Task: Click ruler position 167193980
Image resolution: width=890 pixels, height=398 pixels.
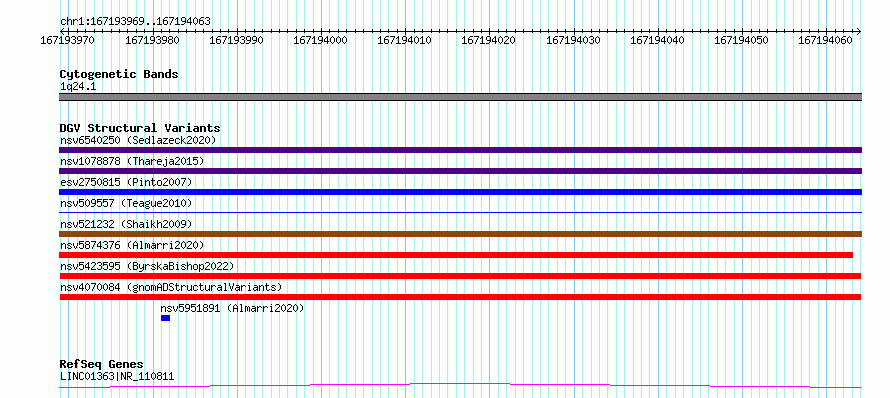Action: [x=152, y=40]
